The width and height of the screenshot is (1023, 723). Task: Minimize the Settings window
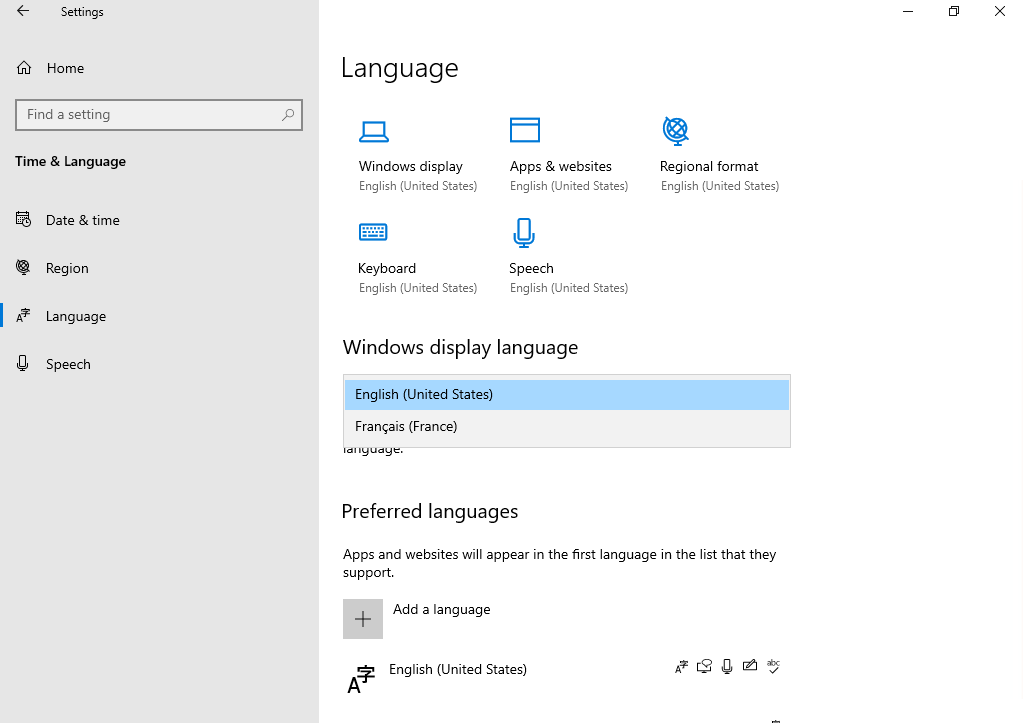(908, 11)
